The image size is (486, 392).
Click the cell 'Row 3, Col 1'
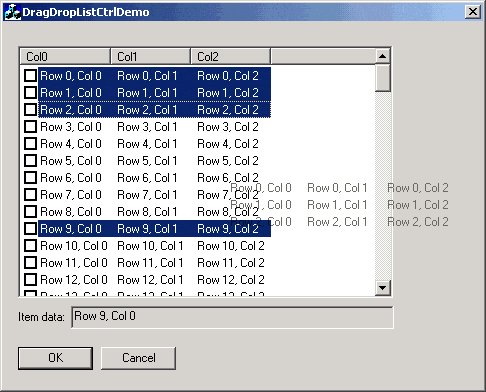pyautogui.click(x=147, y=127)
